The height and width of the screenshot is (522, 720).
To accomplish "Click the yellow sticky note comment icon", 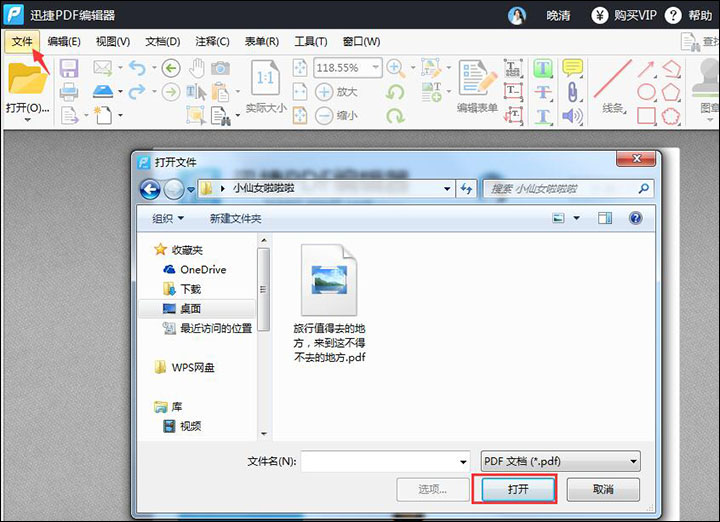I will [x=572, y=68].
